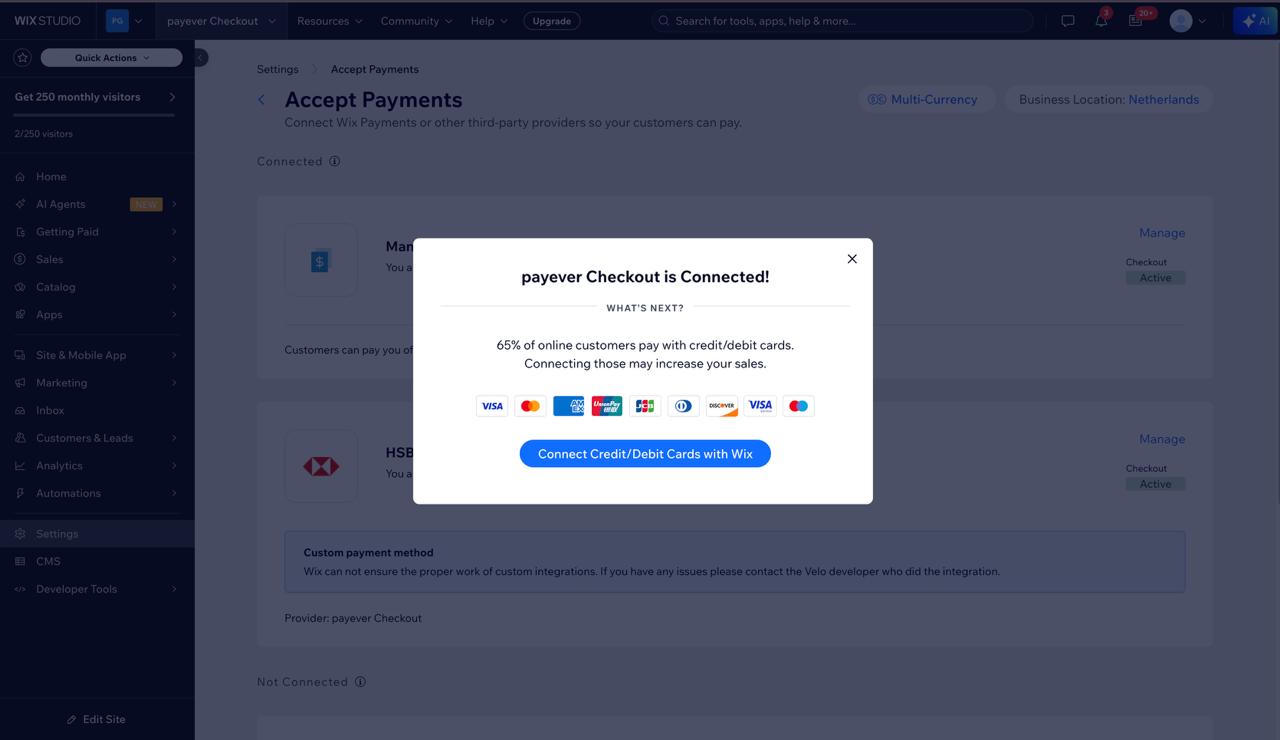This screenshot has width=1280, height=740.
Task: Click the monthly visitors progress bar
Action: 95,116
